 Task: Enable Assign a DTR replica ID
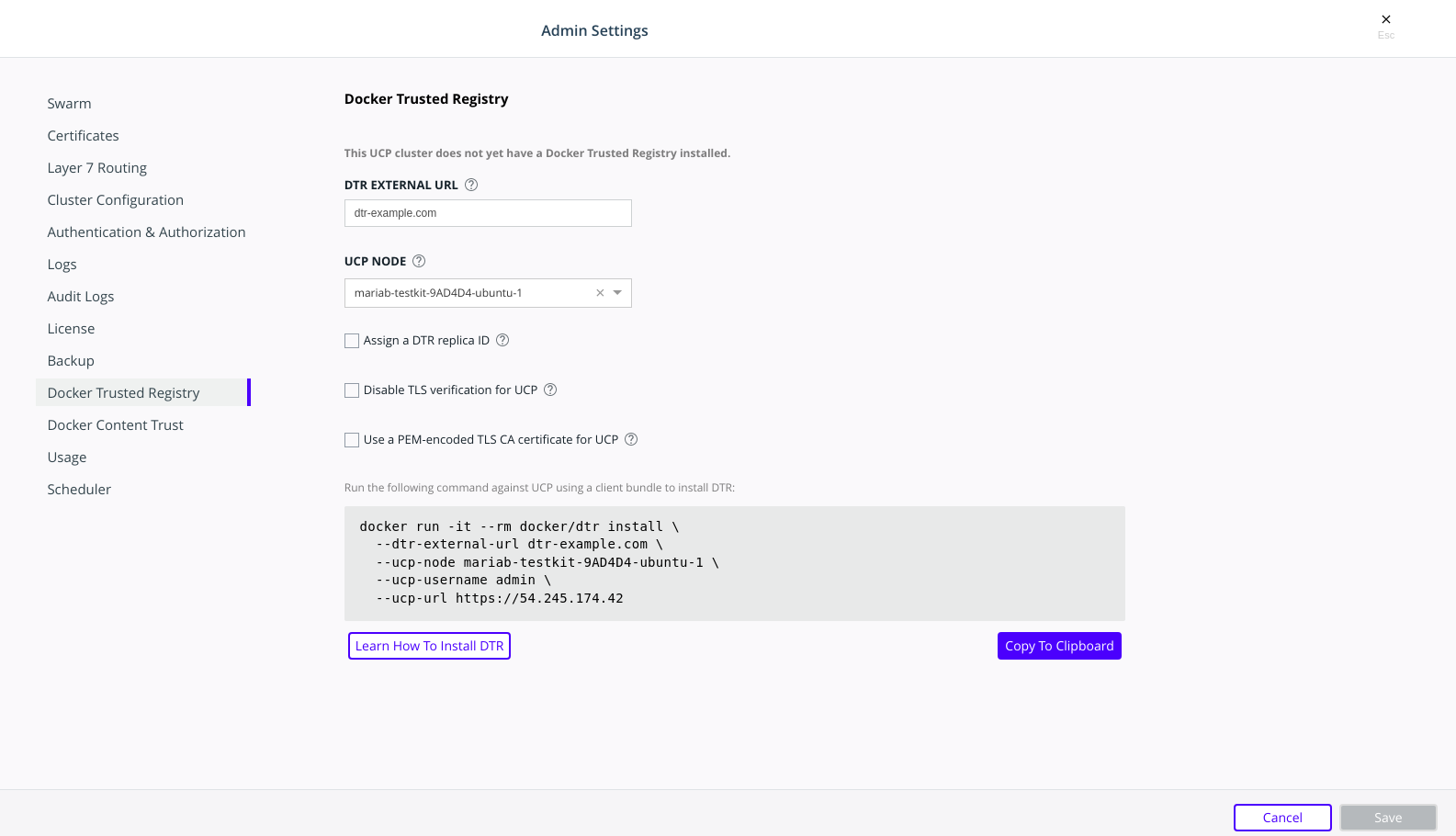coord(352,341)
